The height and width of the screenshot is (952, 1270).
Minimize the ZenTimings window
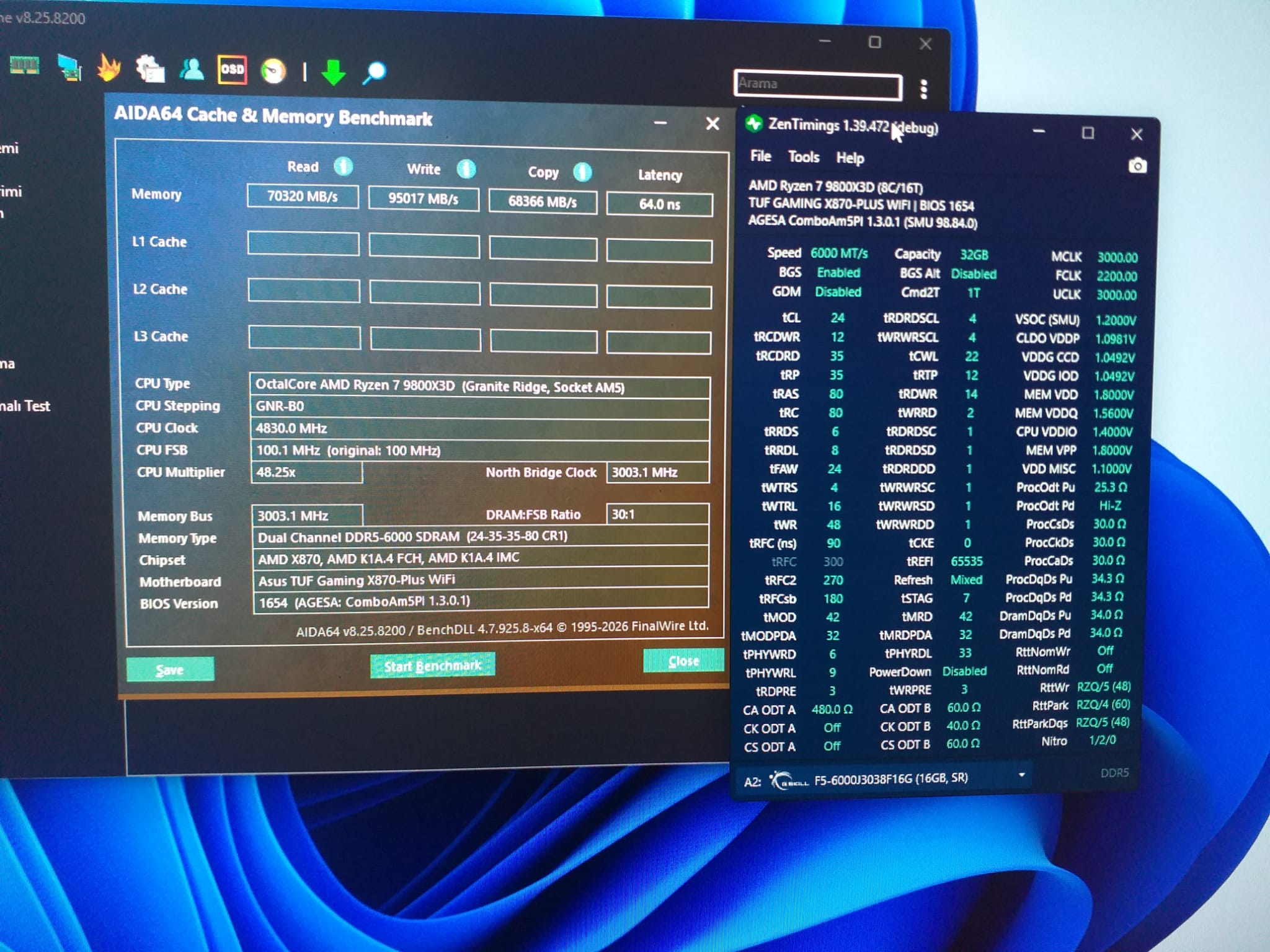tap(1039, 131)
